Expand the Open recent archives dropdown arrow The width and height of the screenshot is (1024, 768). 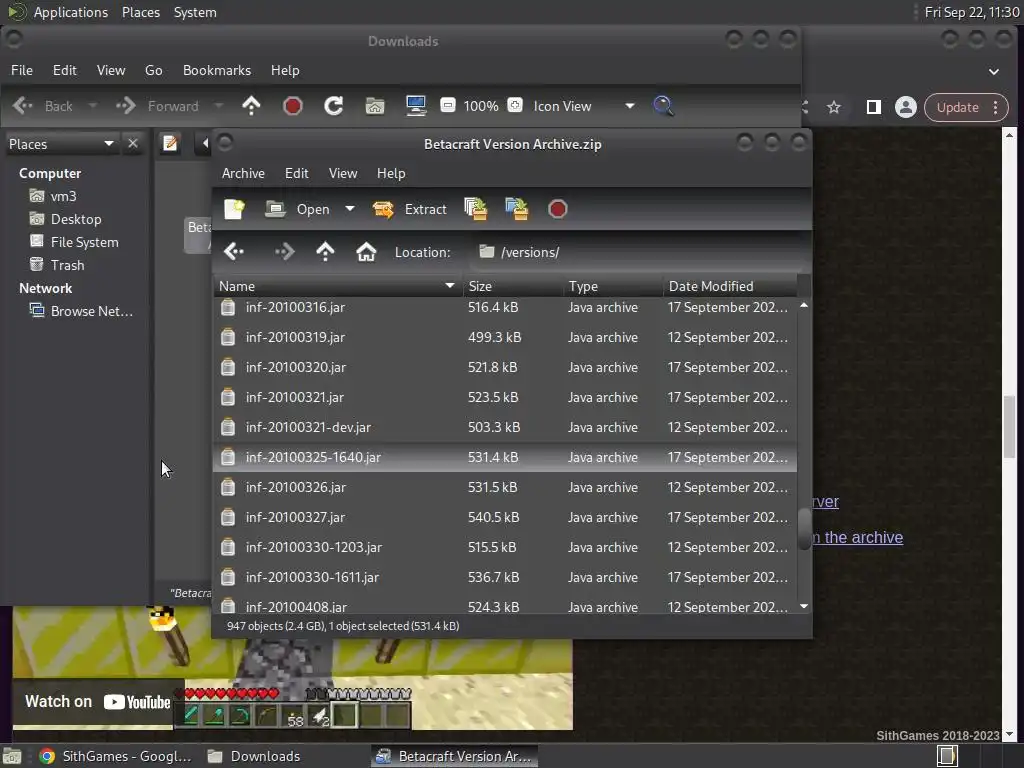(350, 209)
